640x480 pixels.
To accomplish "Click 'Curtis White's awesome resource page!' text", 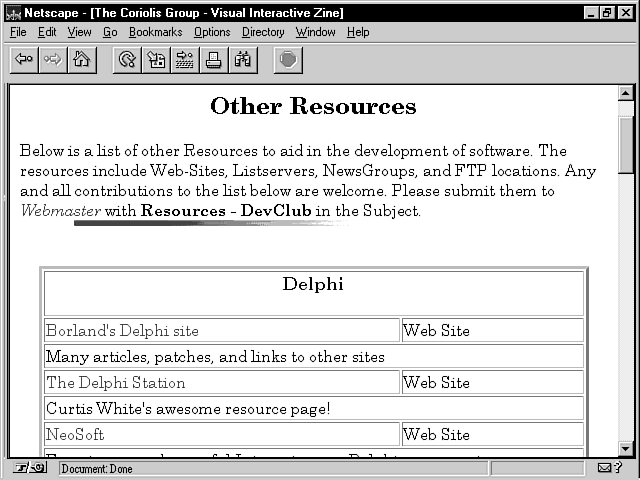I will tap(188, 409).
